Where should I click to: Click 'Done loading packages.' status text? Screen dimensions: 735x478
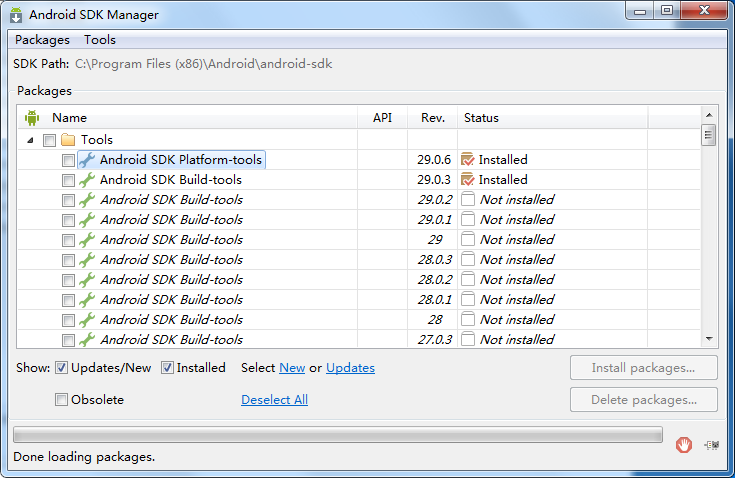coord(84,456)
